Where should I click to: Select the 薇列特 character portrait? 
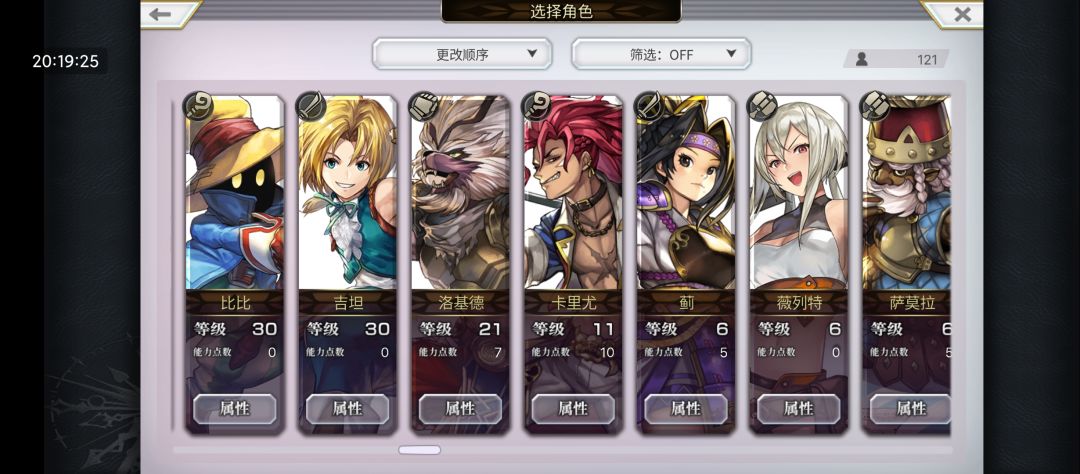point(799,193)
